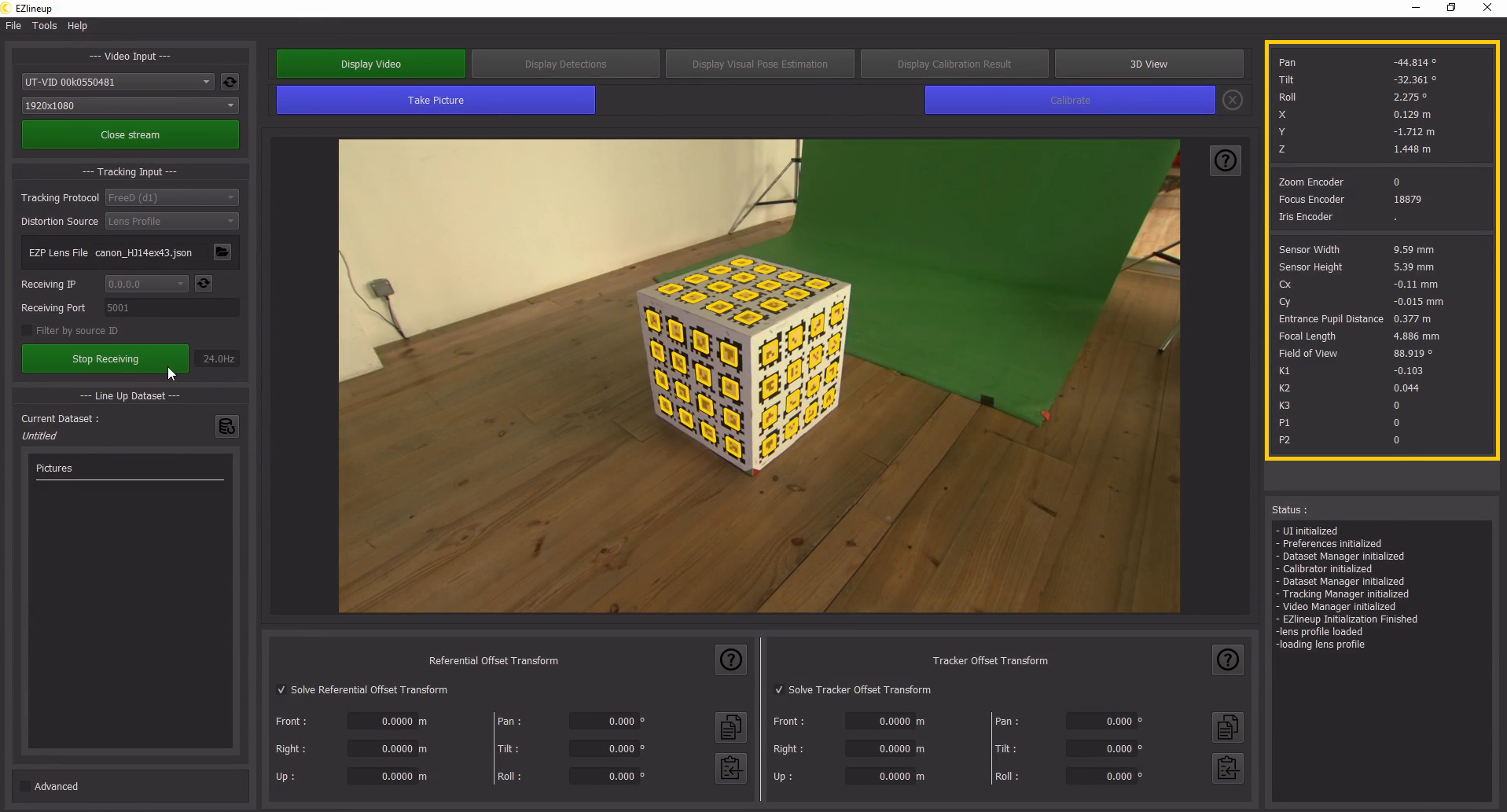Toggle Solve Referential Offset Transform checkbox

pyautogui.click(x=281, y=690)
